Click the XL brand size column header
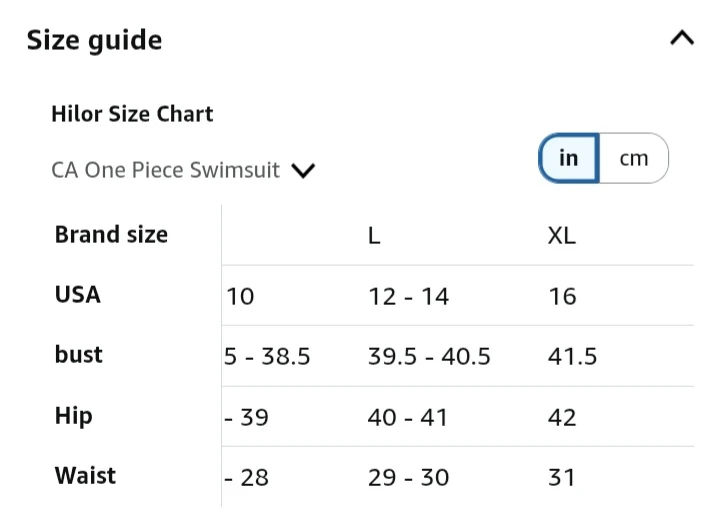The height and width of the screenshot is (512, 717). tap(562, 236)
